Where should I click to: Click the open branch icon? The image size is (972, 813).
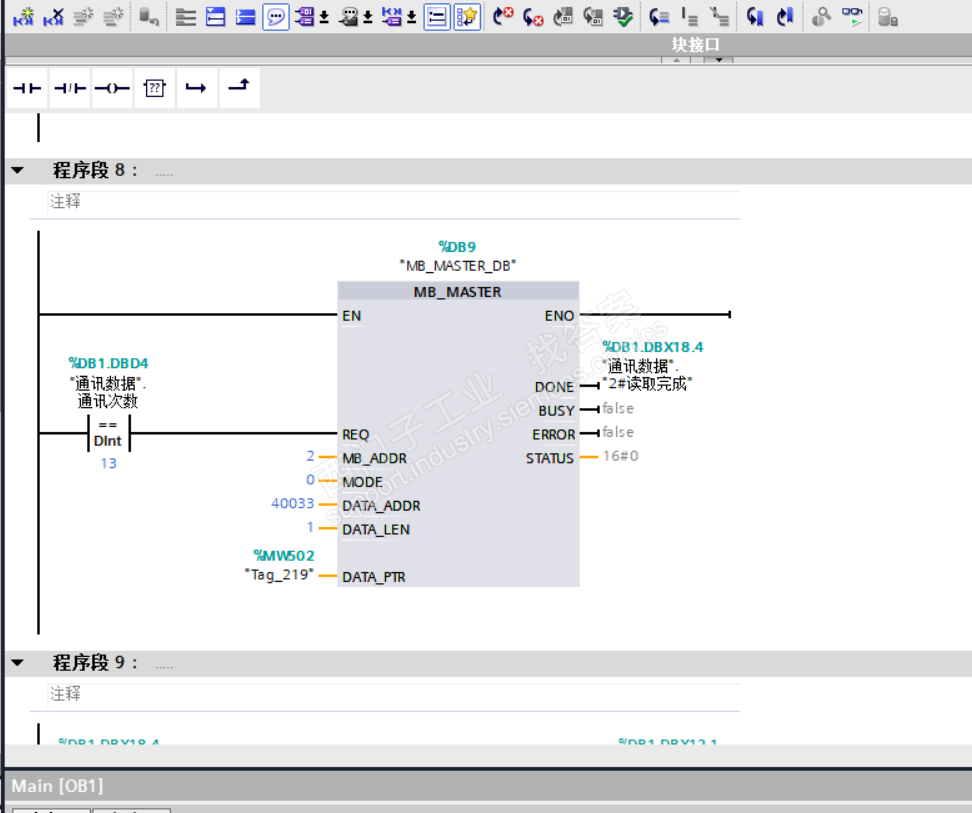coord(196,88)
